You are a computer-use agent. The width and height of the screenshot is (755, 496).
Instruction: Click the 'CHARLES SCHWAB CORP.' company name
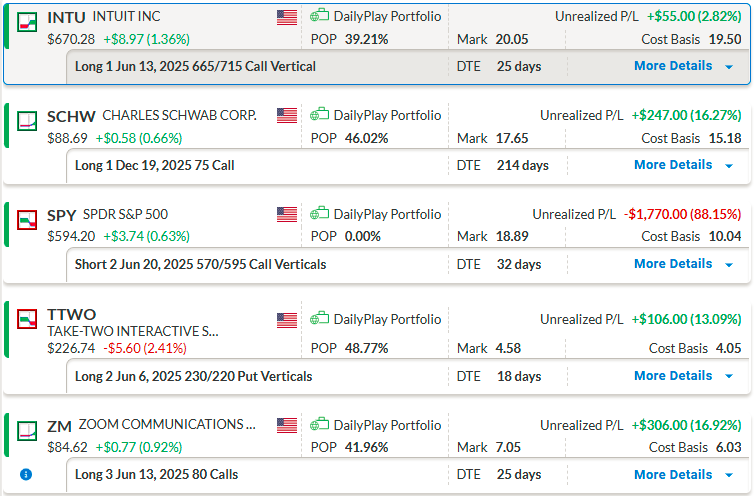tap(180, 116)
